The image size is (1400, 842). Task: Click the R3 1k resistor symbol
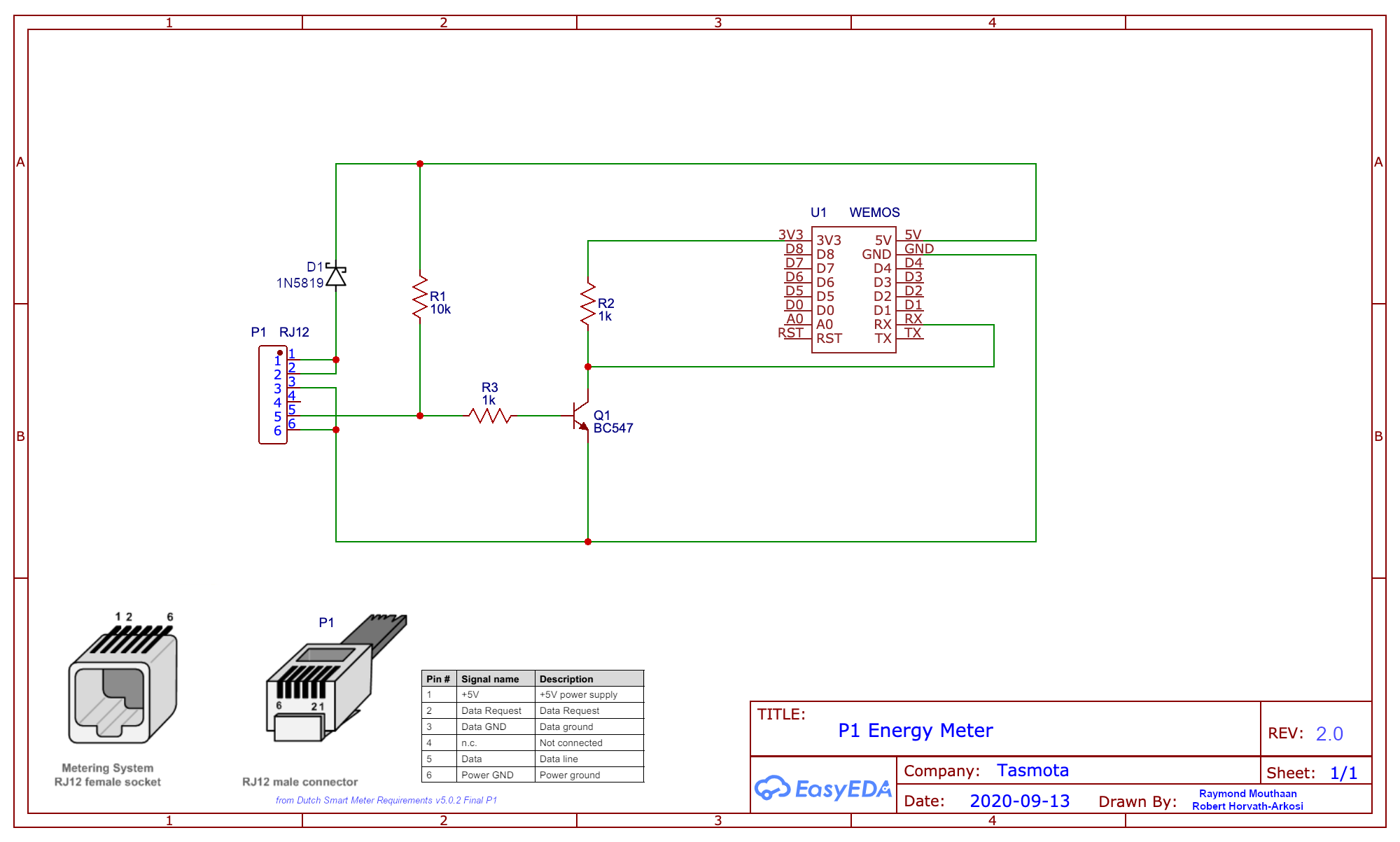pos(490,416)
